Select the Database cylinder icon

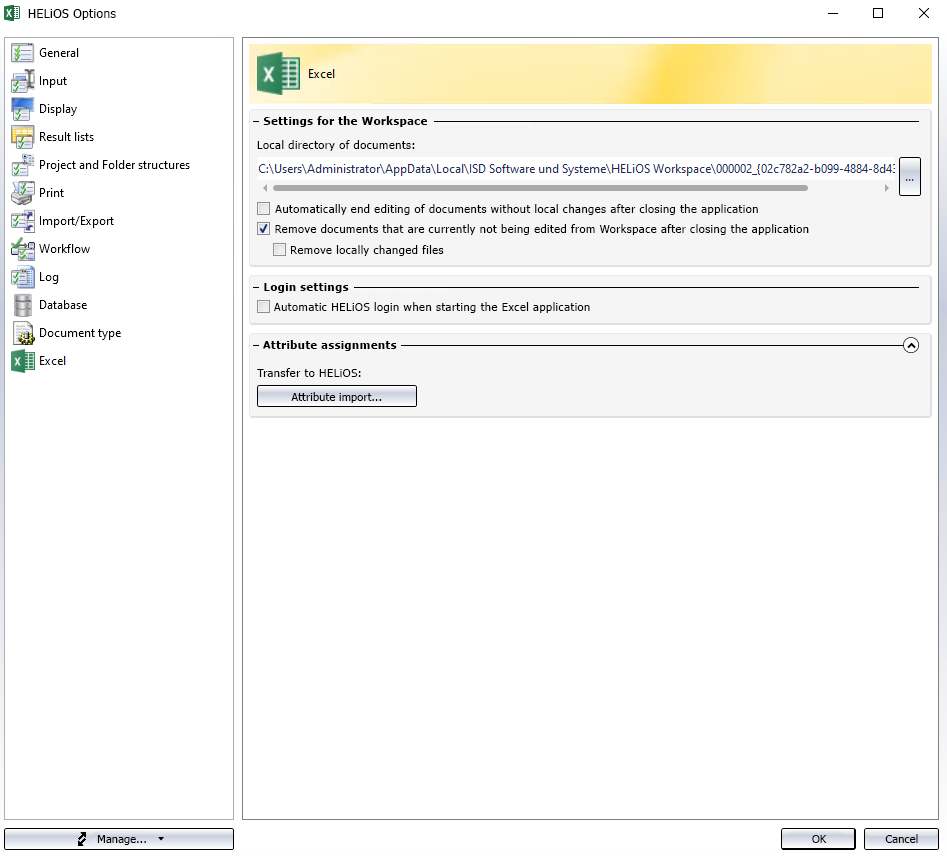pyautogui.click(x=22, y=305)
